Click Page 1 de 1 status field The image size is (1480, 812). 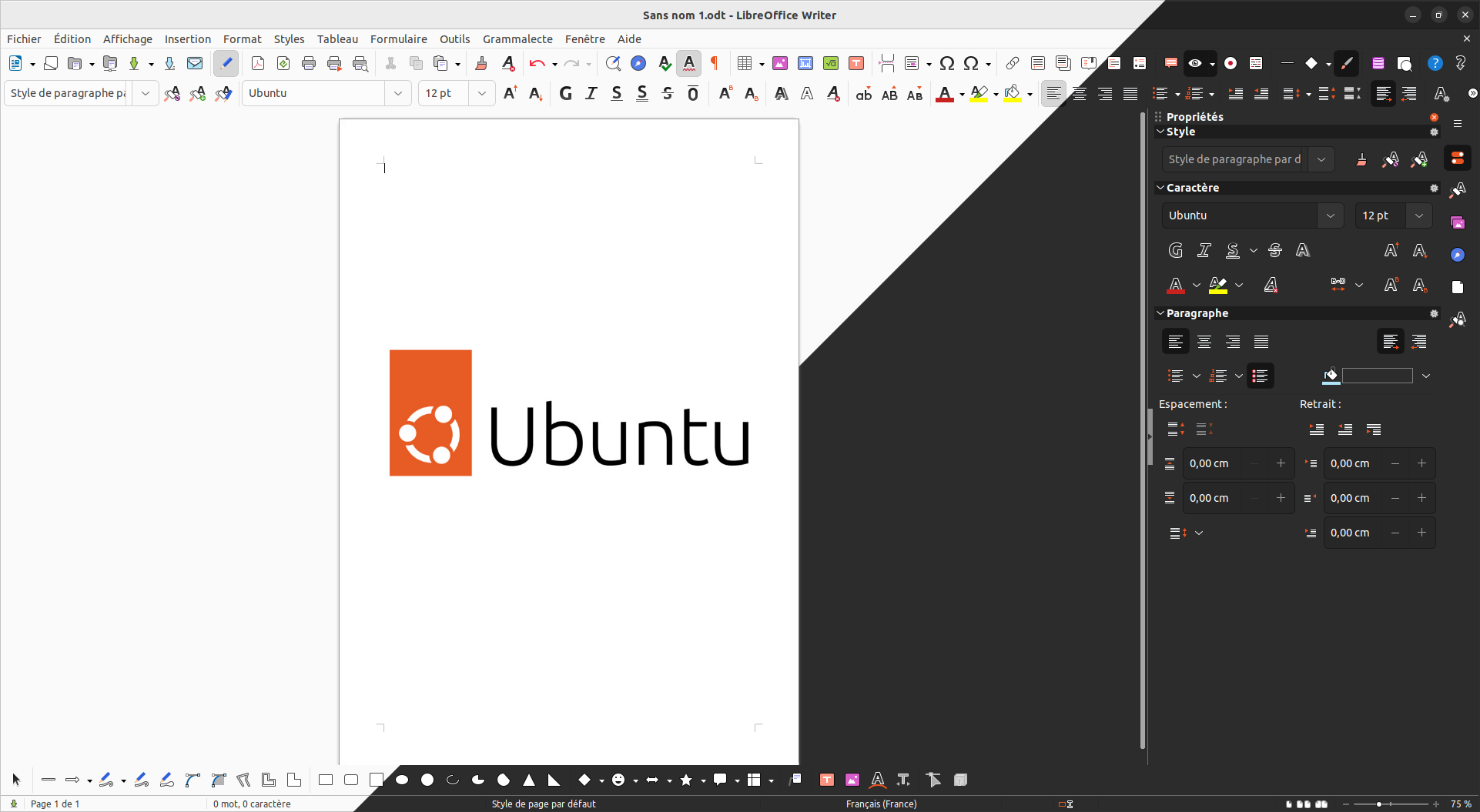(55, 804)
